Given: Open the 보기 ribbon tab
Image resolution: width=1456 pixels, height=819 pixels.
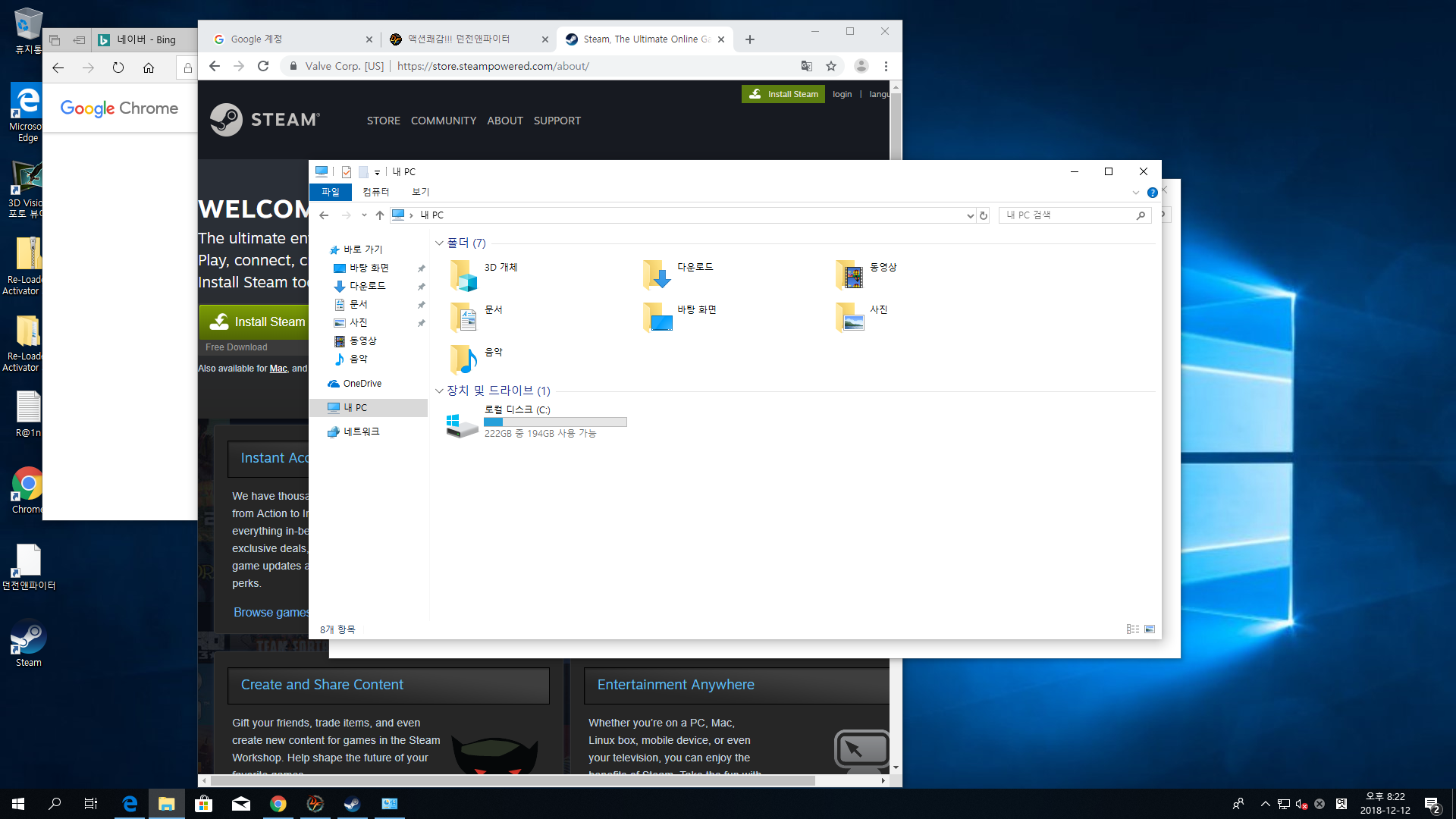Looking at the screenshot, I should click(x=420, y=193).
